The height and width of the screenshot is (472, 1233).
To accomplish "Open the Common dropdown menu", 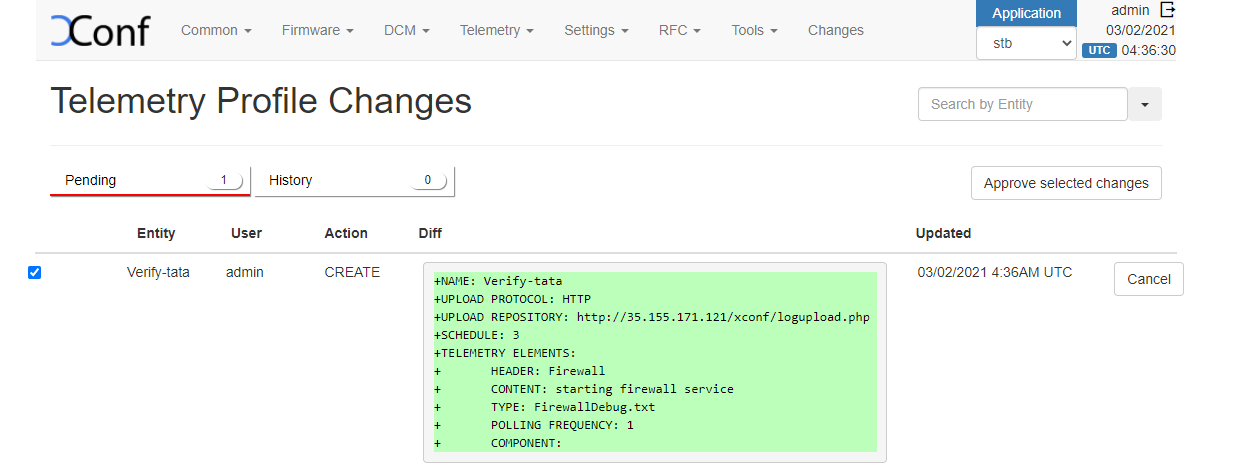I will coord(216,30).
